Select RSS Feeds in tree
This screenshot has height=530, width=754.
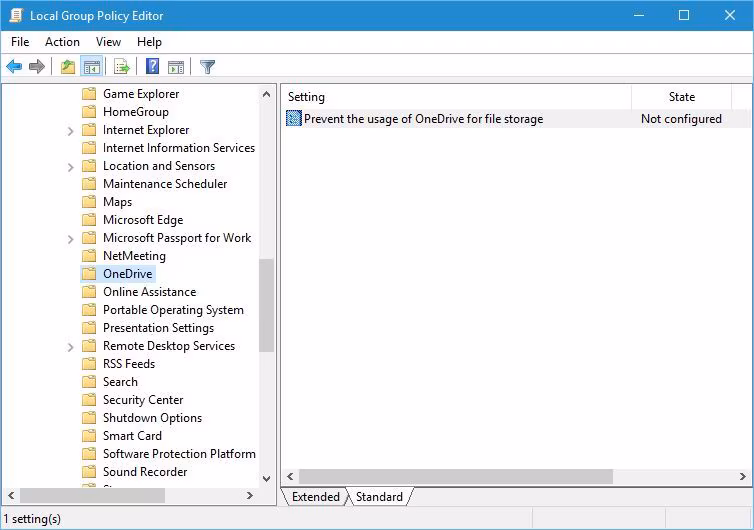tap(129, 364)
